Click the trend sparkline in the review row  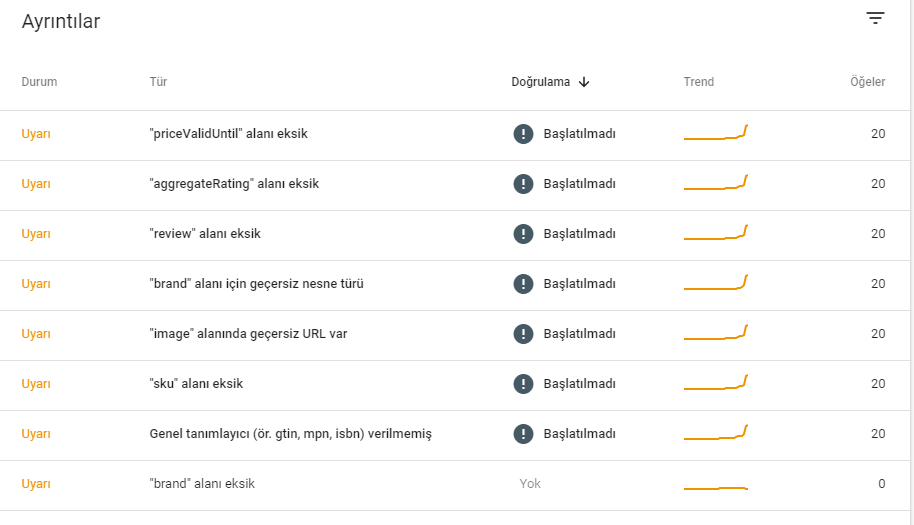(x=716, y=232)
